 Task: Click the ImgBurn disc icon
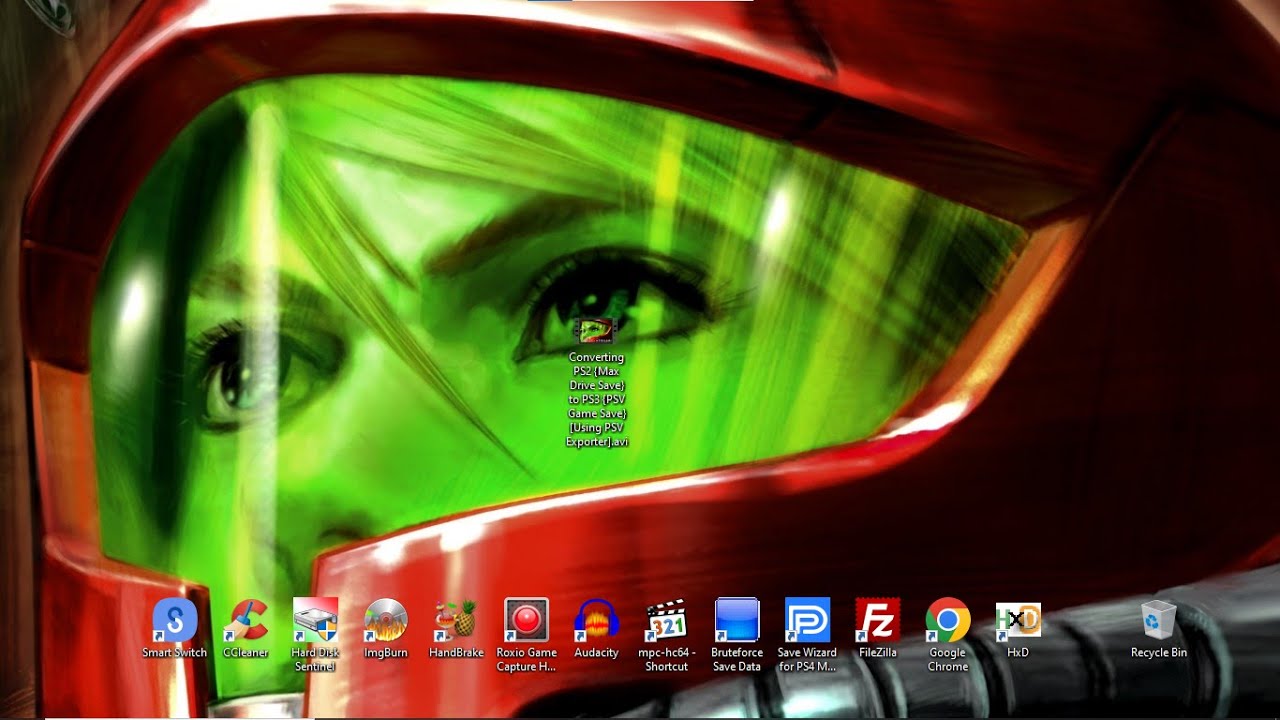point(386,621)
